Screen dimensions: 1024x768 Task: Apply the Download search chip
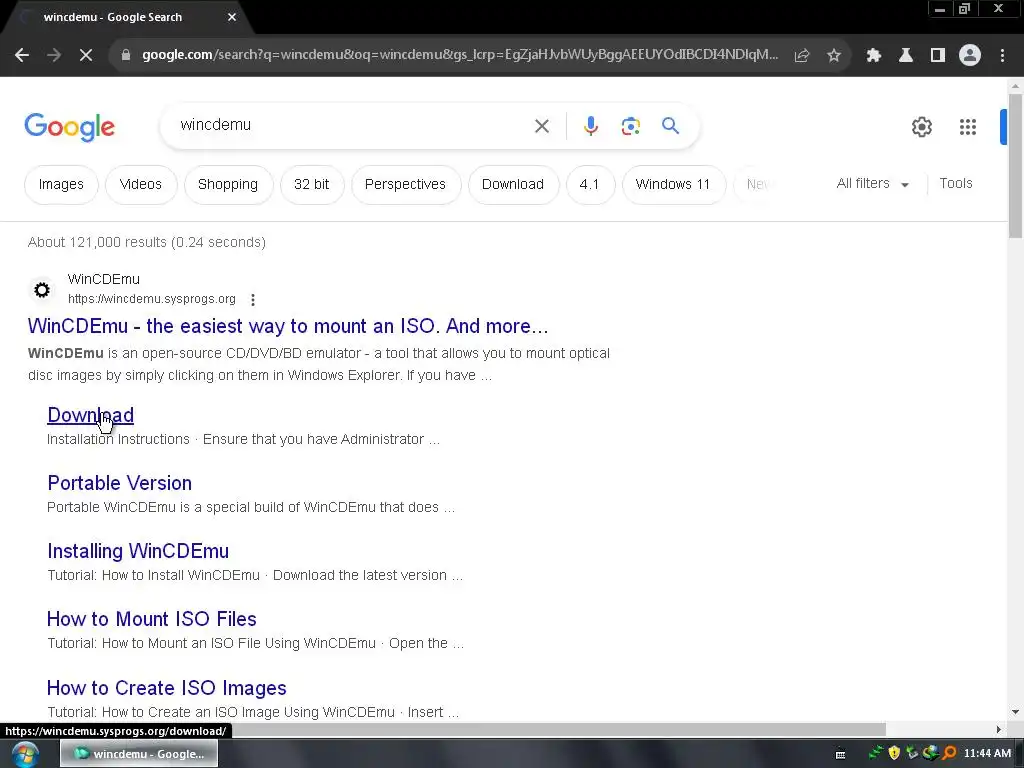tap(513, 185)
